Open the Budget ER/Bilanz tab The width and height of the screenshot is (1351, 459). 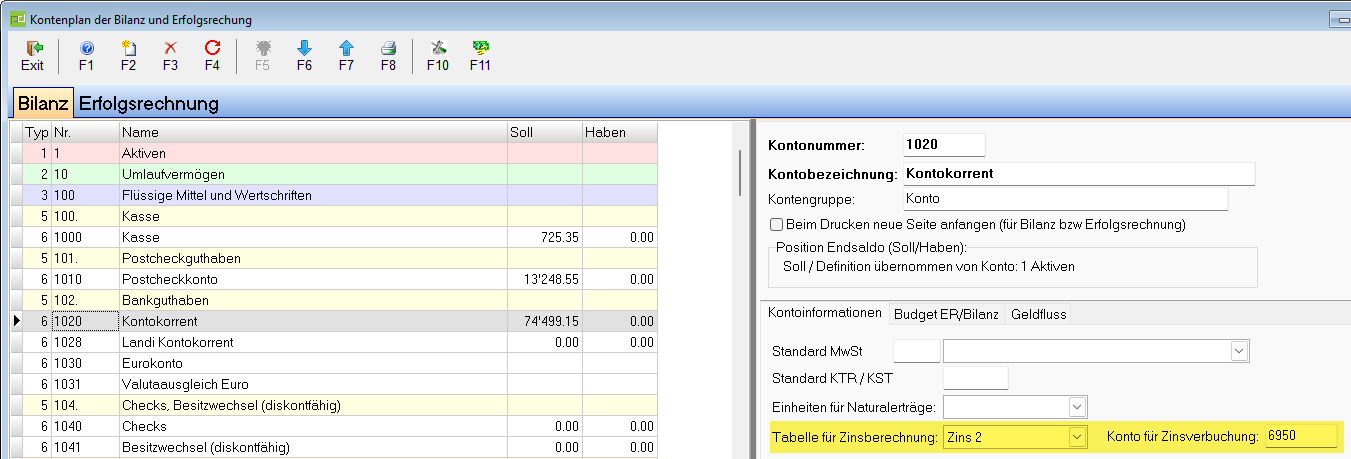coord(947,313)
